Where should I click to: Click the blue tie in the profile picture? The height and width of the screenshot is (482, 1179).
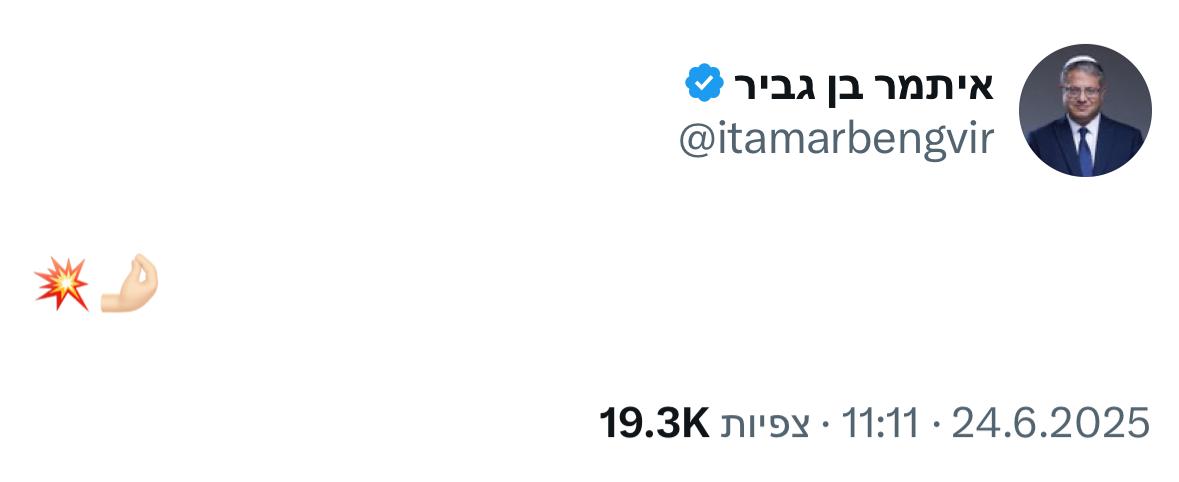coord(1085,150)
